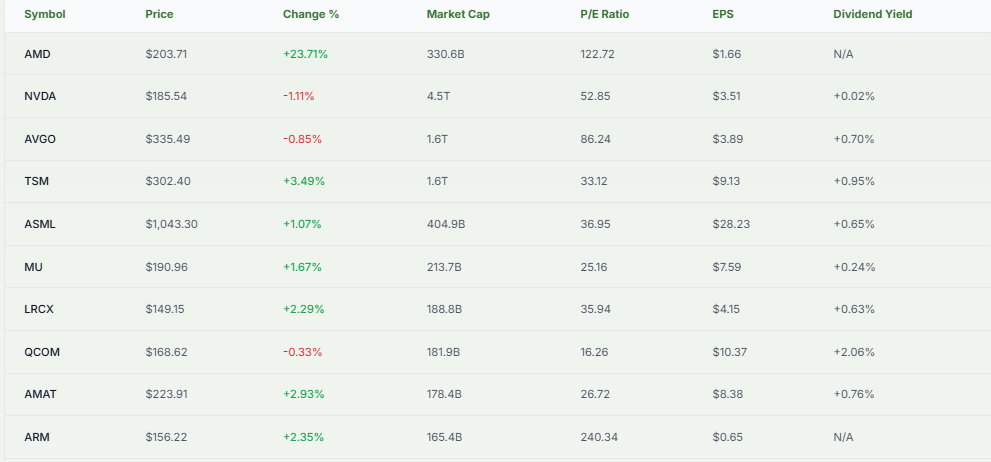Screen dimensions: 991x462
Task: Open the AMAT ticker entry
Action: click(x=40, y=394)
